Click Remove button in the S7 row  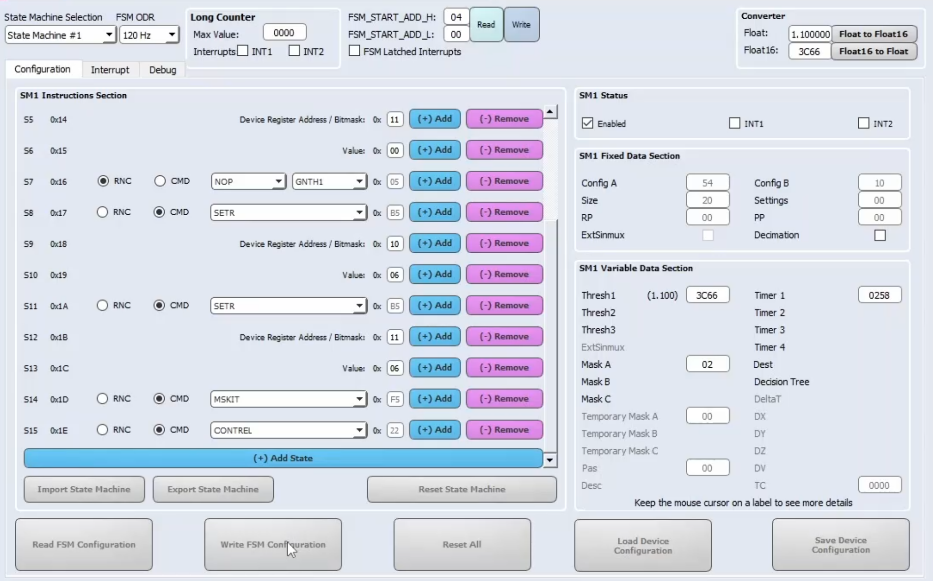(504, 181)
